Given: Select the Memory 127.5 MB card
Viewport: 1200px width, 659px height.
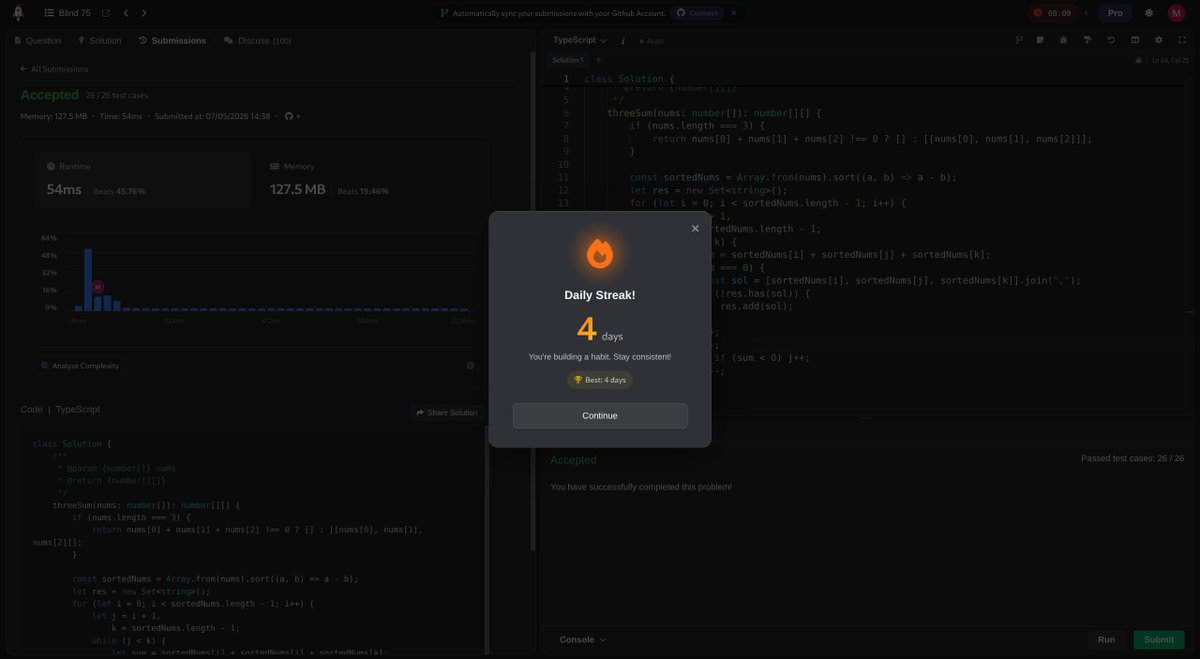Looking at the screenshot, I should pyautogui.click(x=366, y=179).
